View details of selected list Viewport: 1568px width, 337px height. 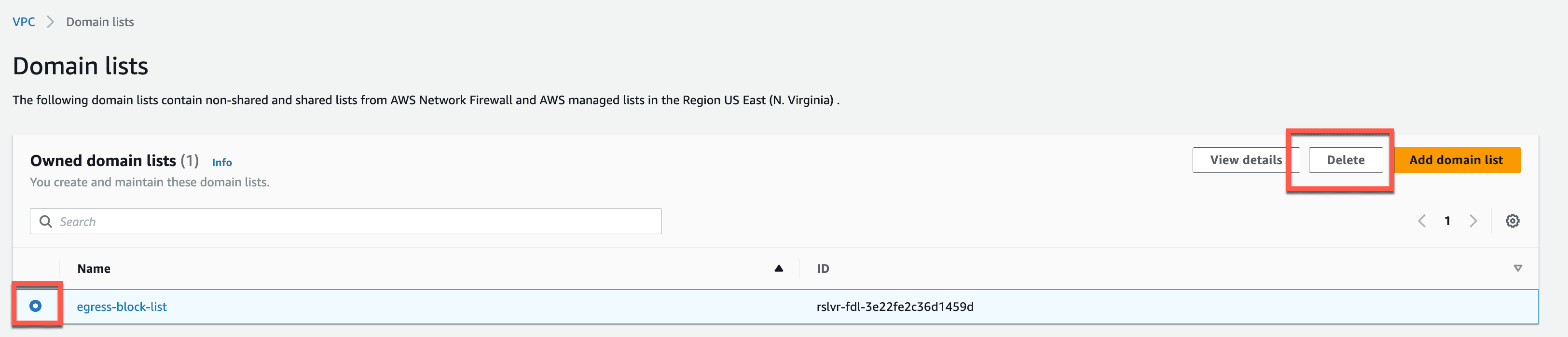[1245, 160]
